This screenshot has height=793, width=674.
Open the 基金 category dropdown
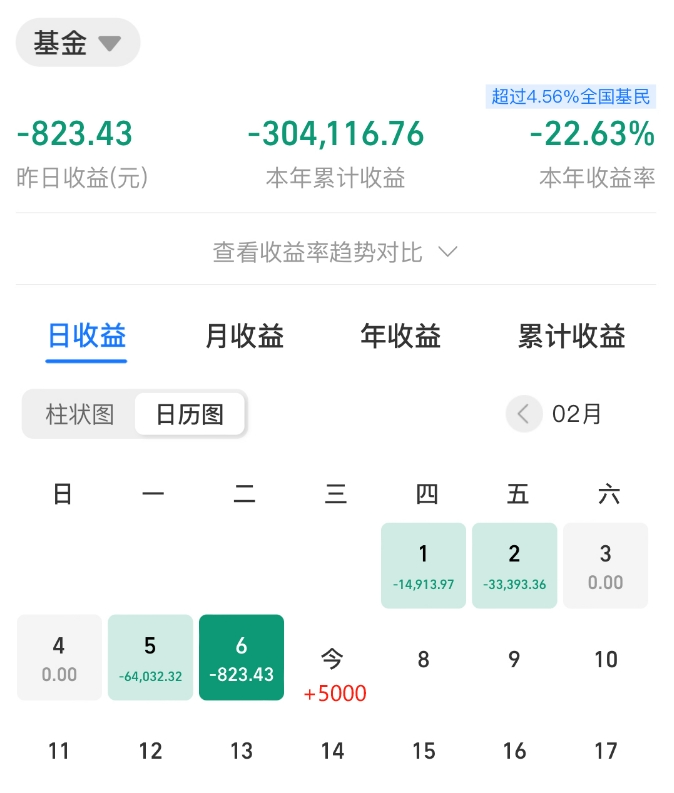pos(78,42)
